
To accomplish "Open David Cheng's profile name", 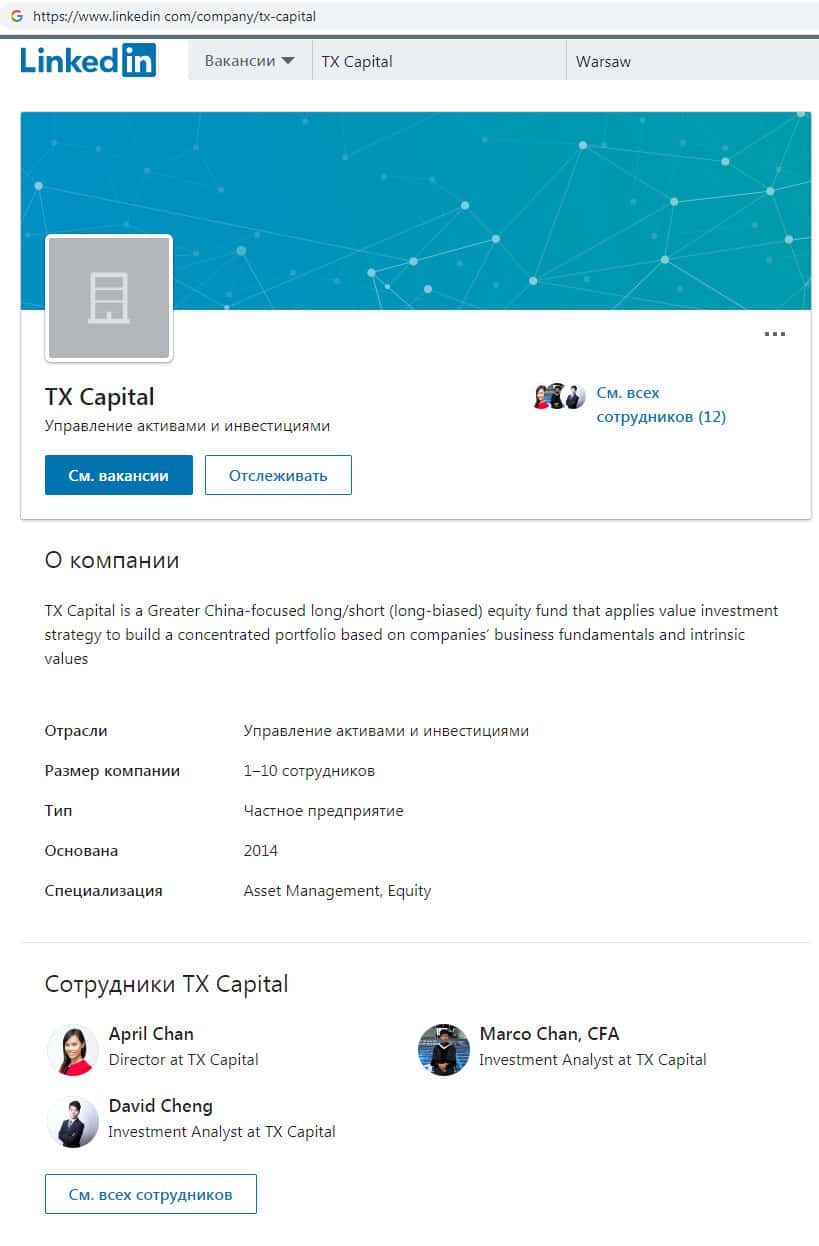I will coord(160,1106).
